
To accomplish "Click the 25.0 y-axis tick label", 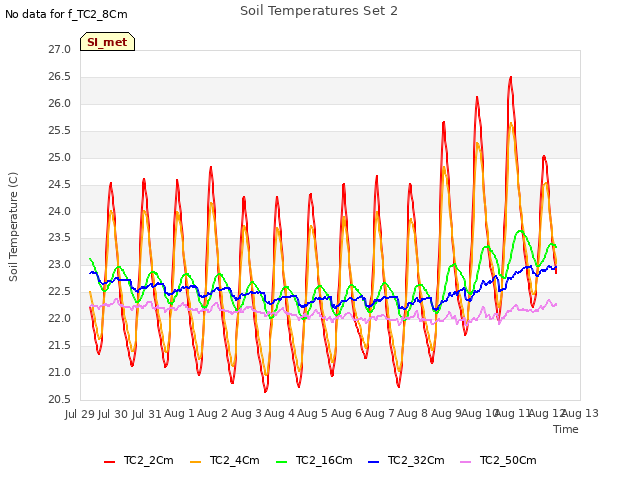I will click(x=60, y=158).
